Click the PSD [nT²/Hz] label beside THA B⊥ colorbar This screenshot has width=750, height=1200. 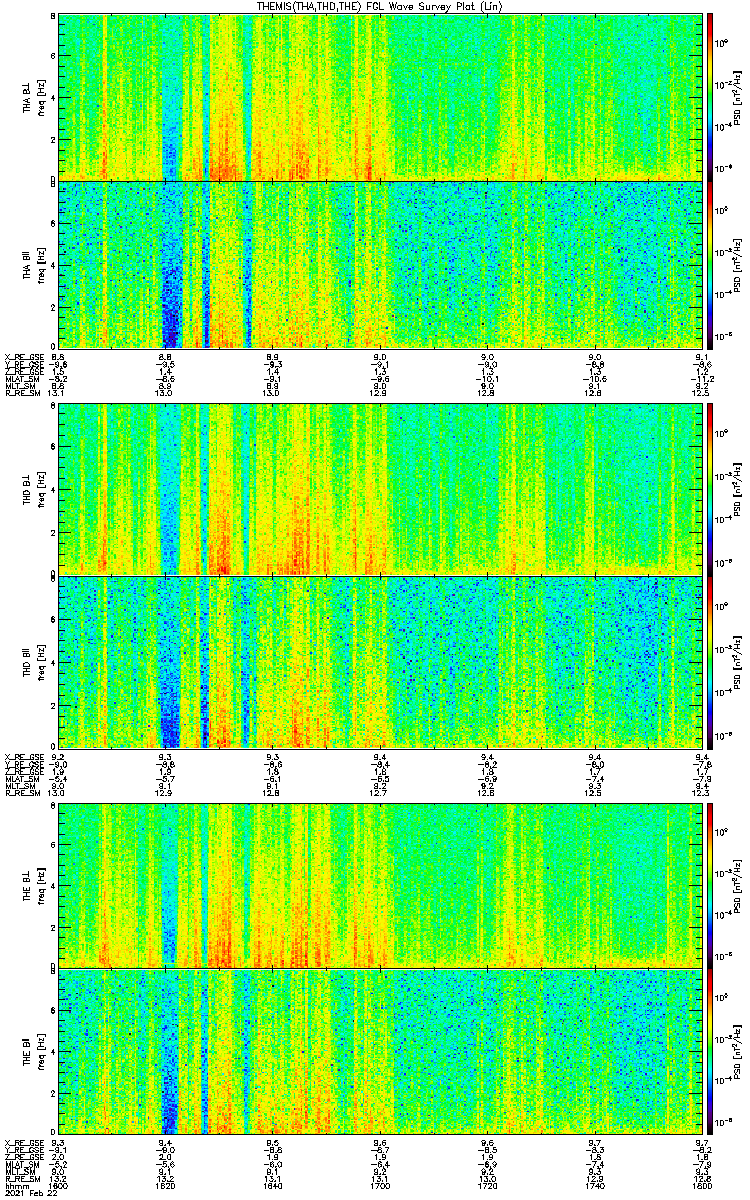click(x=738, y=98)
